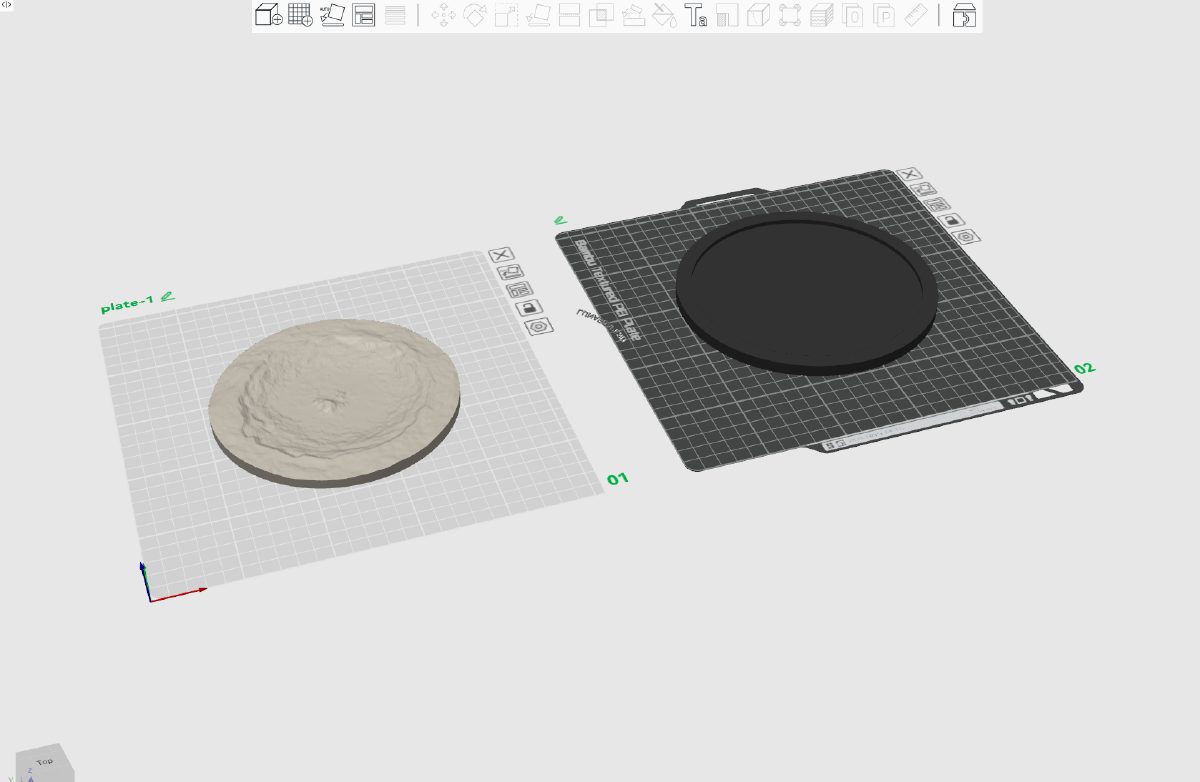Image resolution: width=1200 pixels, height=782 pixels.
Task: Select the Measure ruler tool
Action: (x=916, y=15)
